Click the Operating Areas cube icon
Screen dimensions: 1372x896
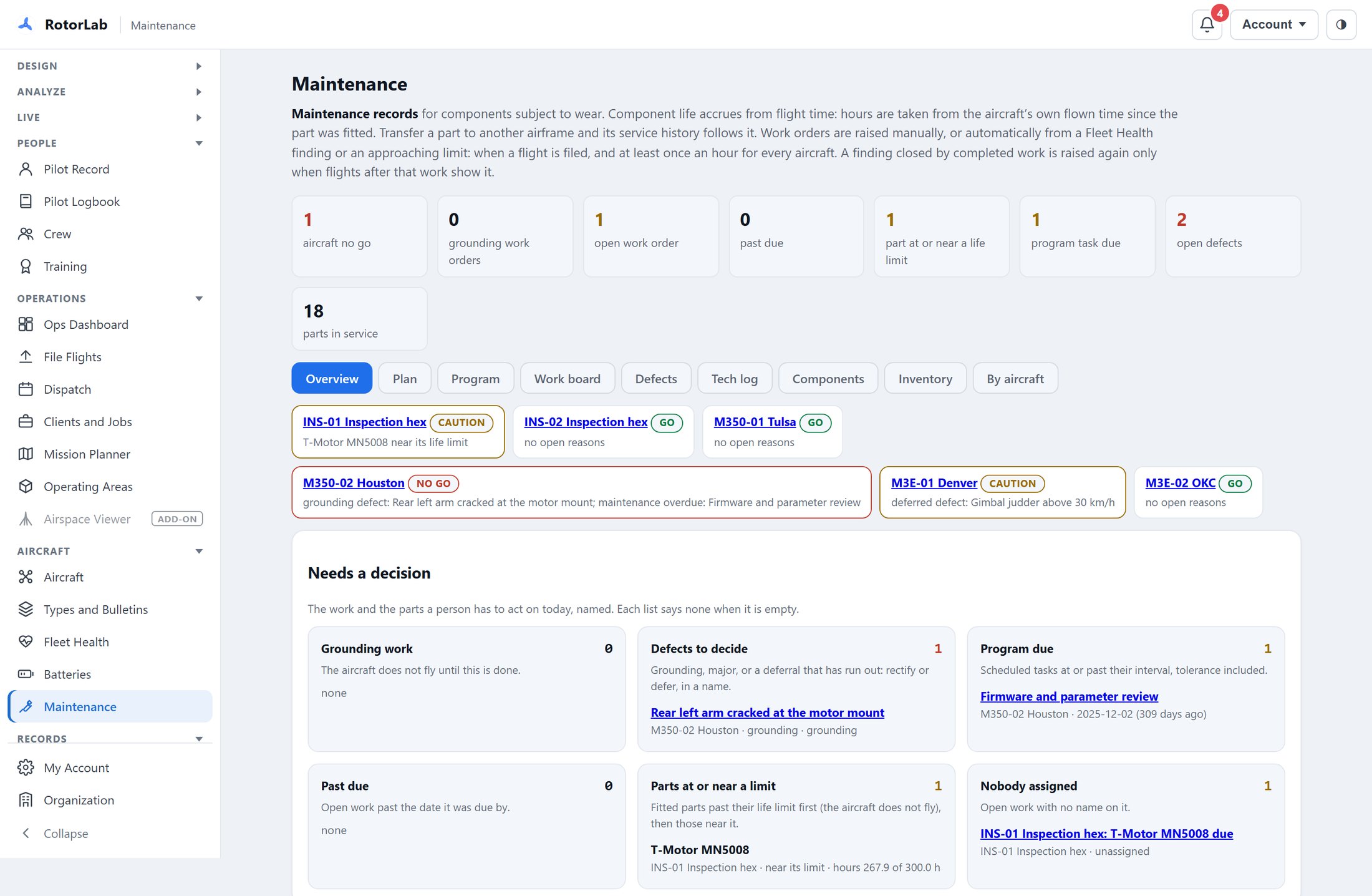point(26,487)
